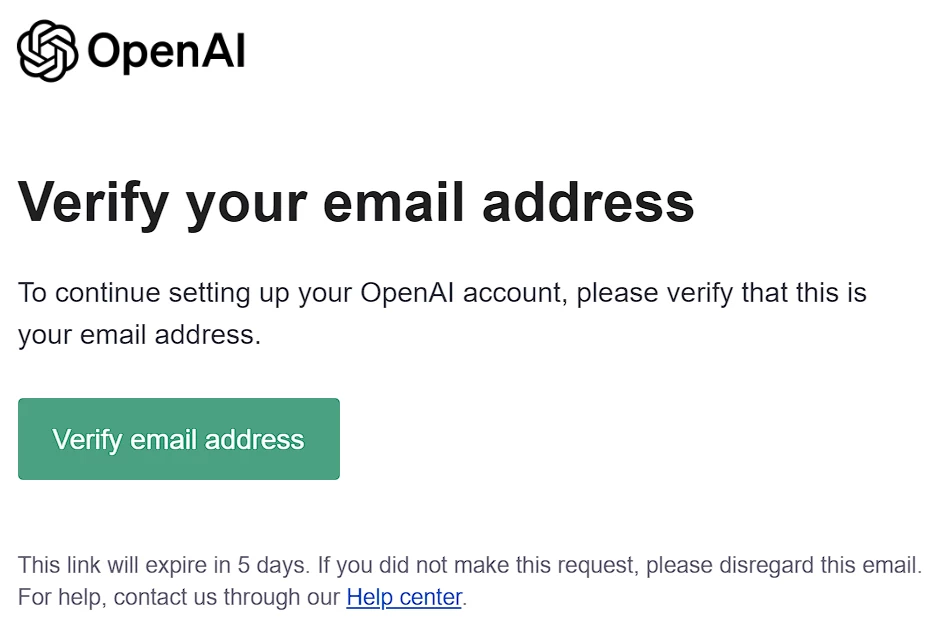
Task: Click "For help, contact us through our" text
Action: [179, 597]
